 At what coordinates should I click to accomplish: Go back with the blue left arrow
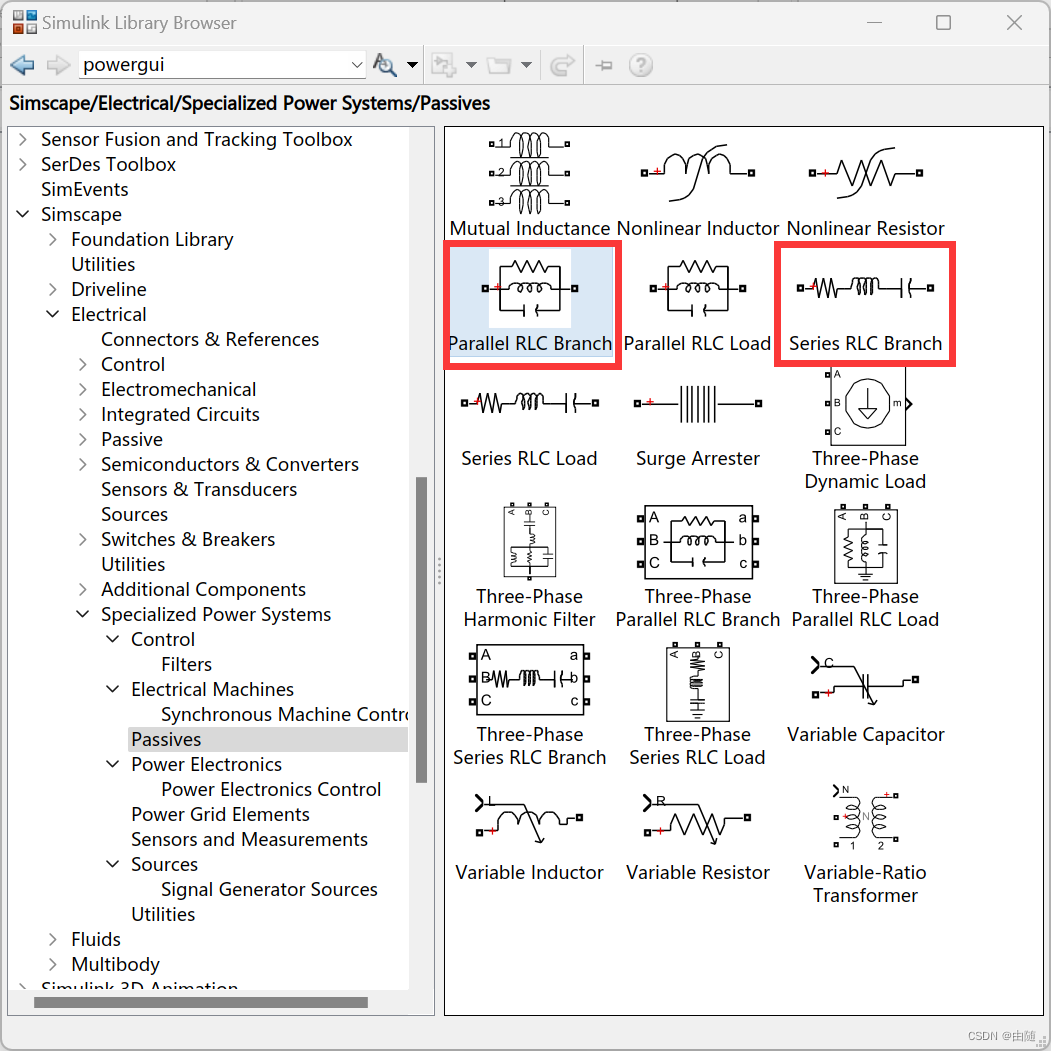click(23, 65)
